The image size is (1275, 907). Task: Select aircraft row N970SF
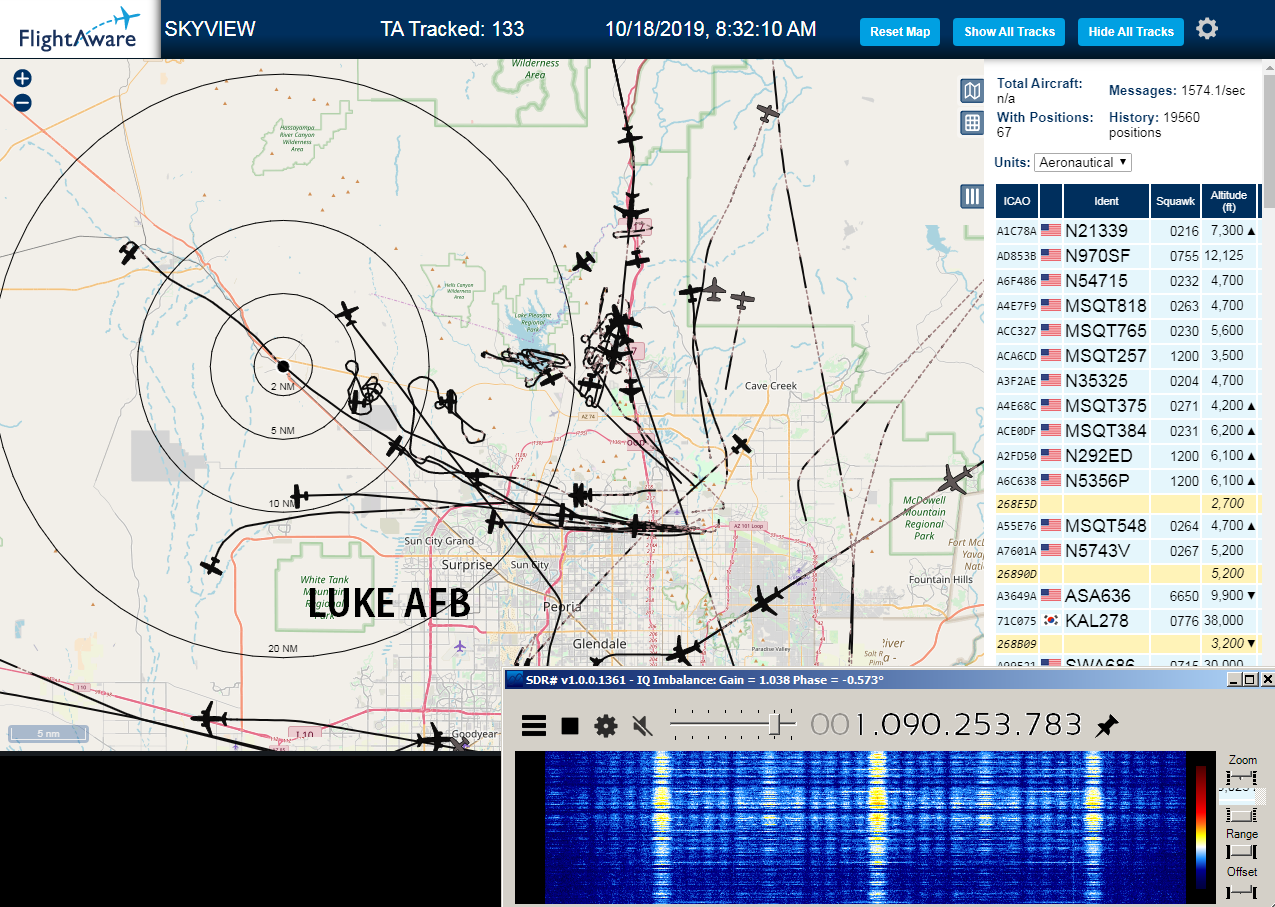[x=1126, y=256]
